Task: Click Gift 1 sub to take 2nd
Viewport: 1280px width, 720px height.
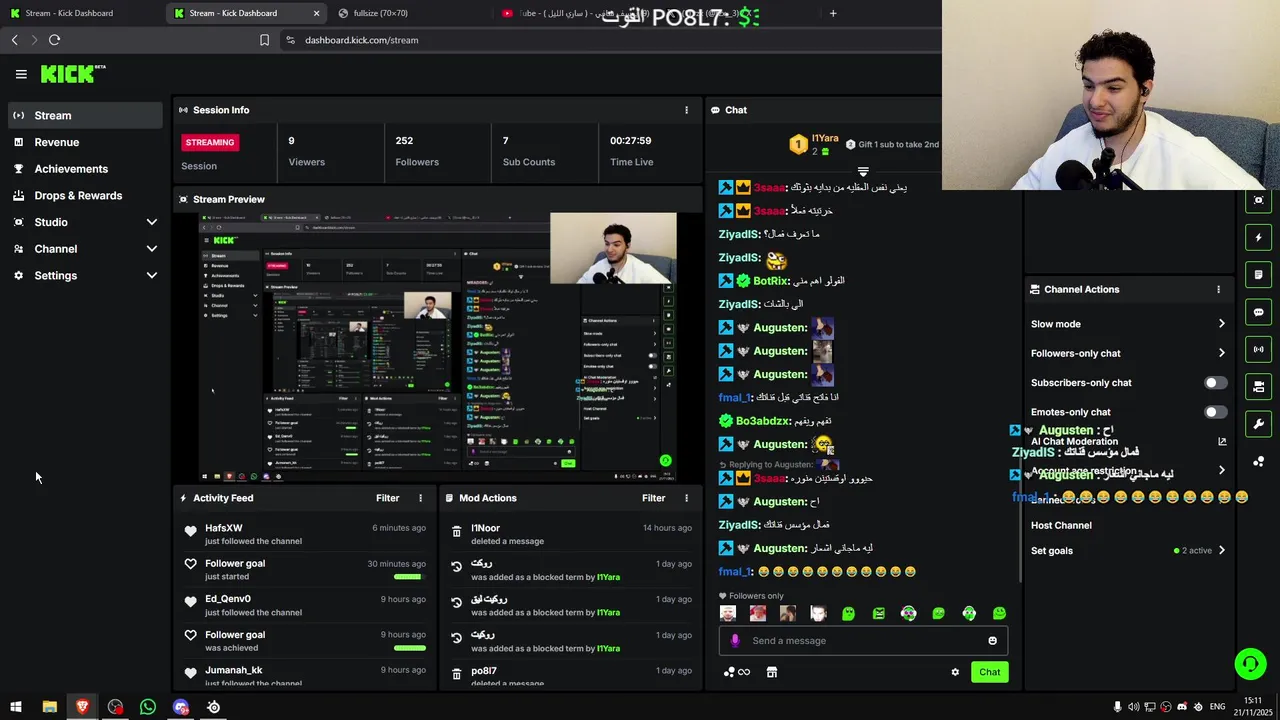Action: pos(892,145)
